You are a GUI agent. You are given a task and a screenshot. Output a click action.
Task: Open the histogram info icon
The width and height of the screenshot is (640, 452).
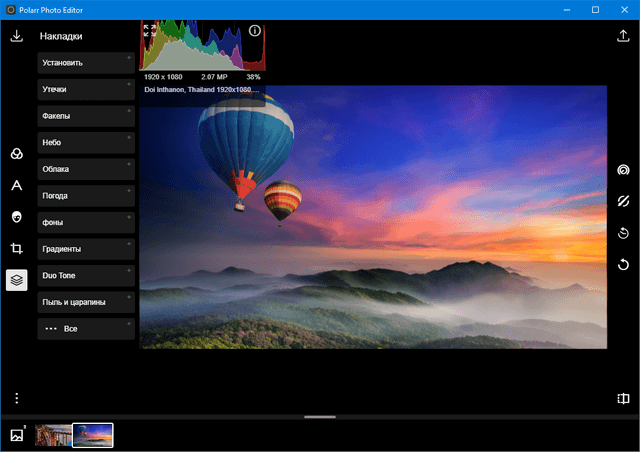tap(254, 31)
